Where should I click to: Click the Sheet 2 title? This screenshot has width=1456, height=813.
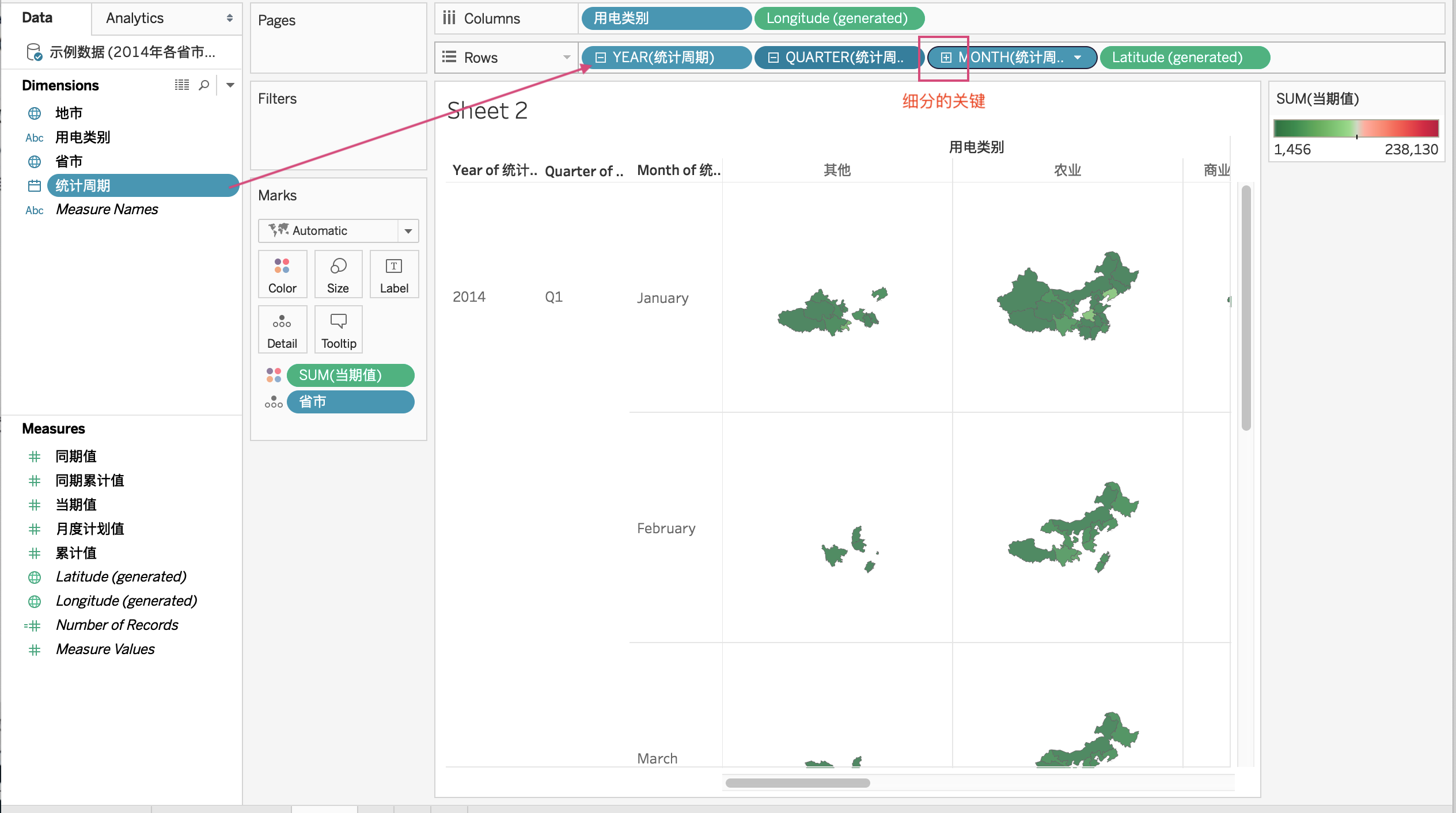pos(487,111)
